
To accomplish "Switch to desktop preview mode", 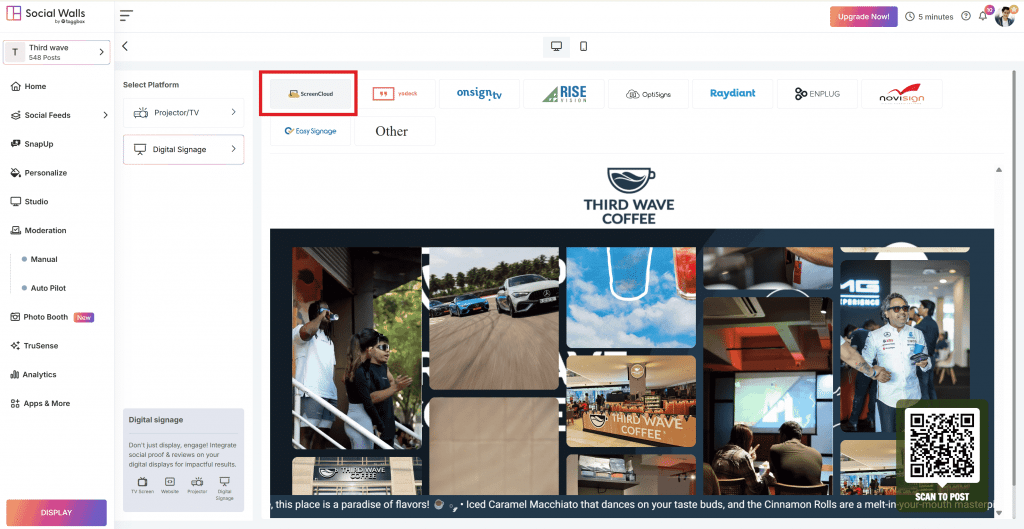I will (x=556, y=46).
